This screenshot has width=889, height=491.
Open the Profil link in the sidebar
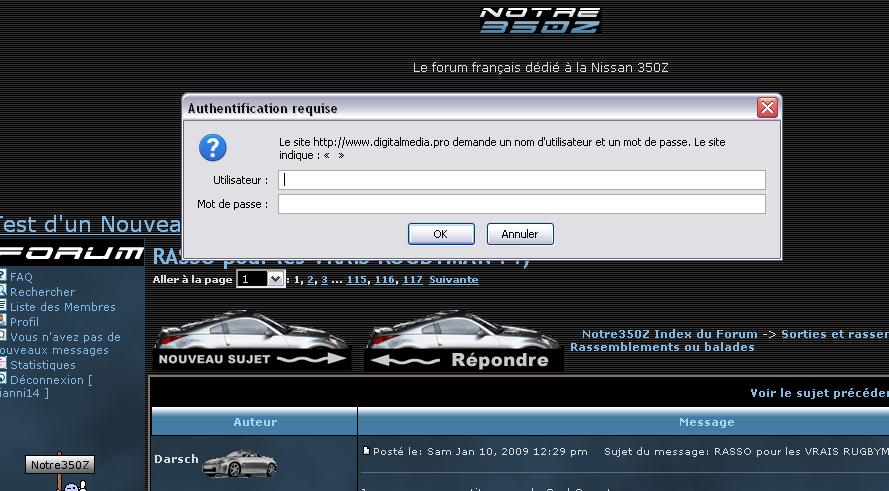25,322
